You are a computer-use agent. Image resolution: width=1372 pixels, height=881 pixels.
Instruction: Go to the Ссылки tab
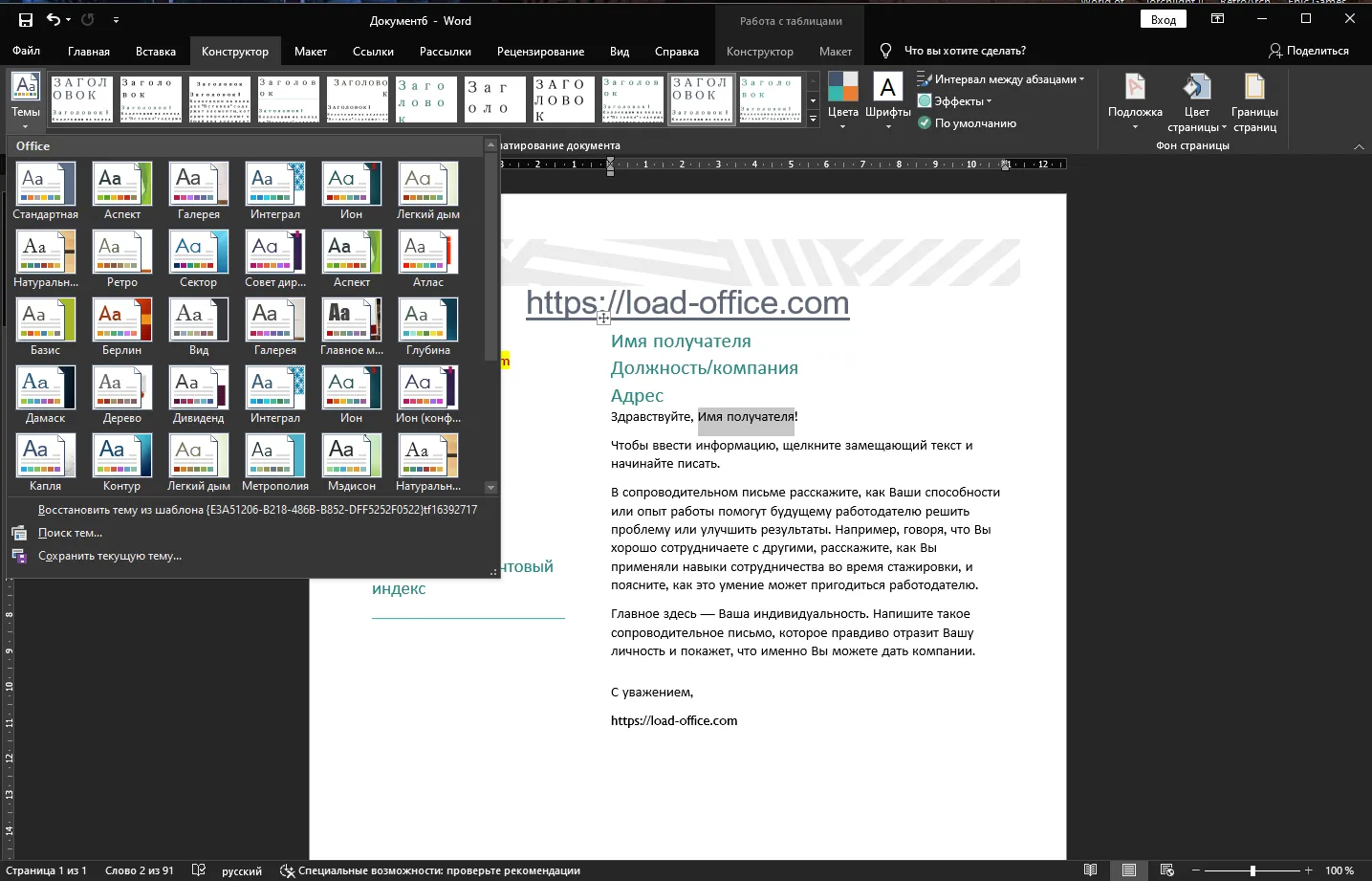tap(373, 52)
